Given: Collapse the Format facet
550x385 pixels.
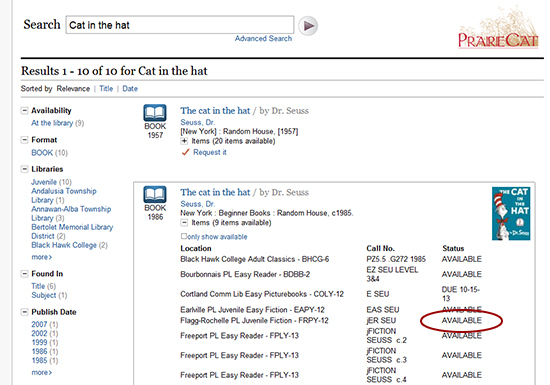Looking at the screenshot, I should [24, 140].
